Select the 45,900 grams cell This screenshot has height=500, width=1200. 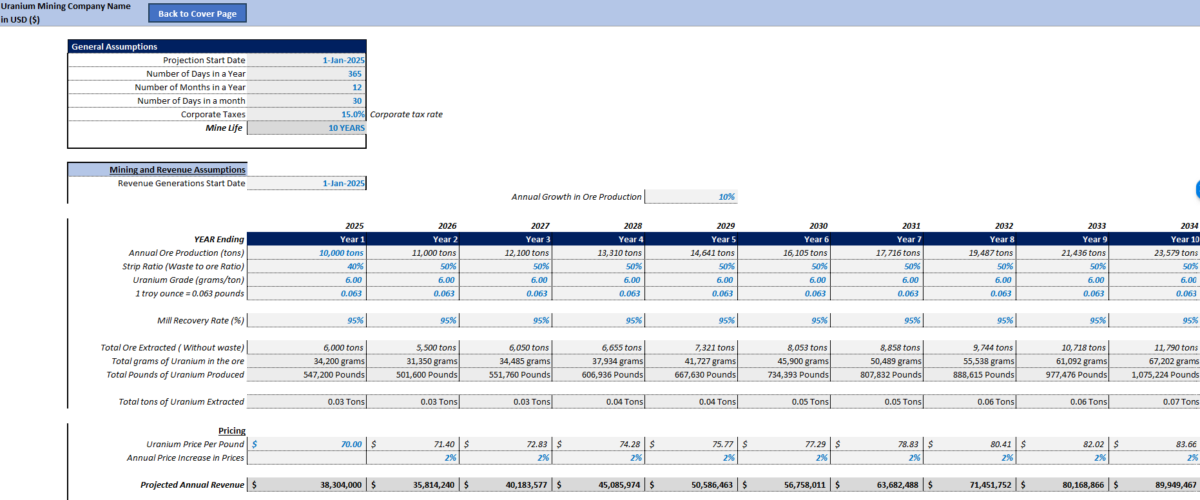[x=784, y=360]
